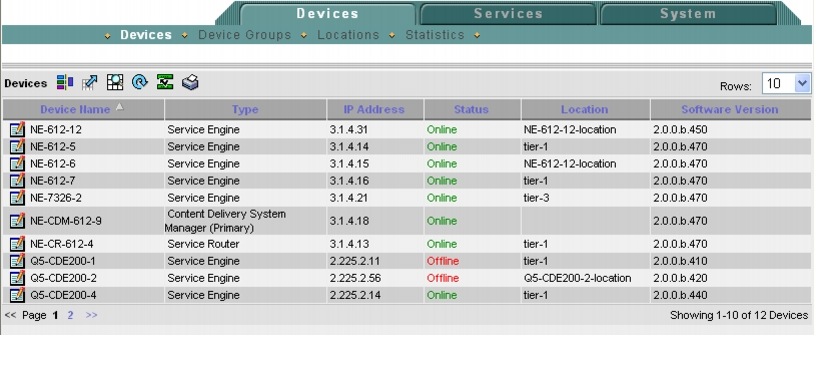Click the device name Q5-CDE200-2
This screenshot has width=840, height=366.
(x=63, y=278)
